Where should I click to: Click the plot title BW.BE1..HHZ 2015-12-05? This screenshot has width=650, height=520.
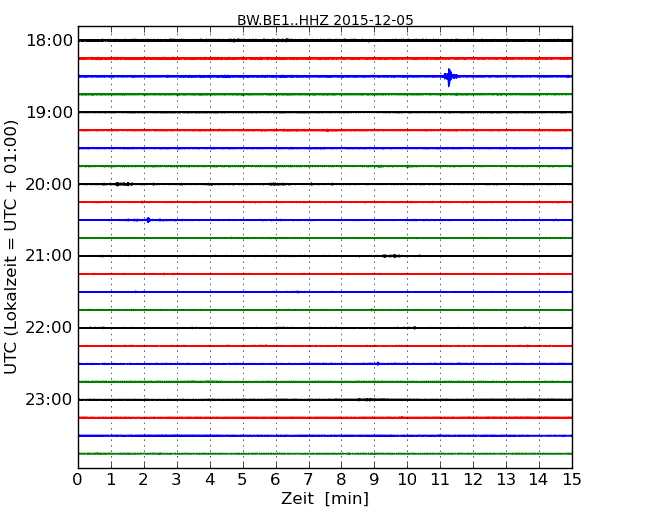[325, 20]
